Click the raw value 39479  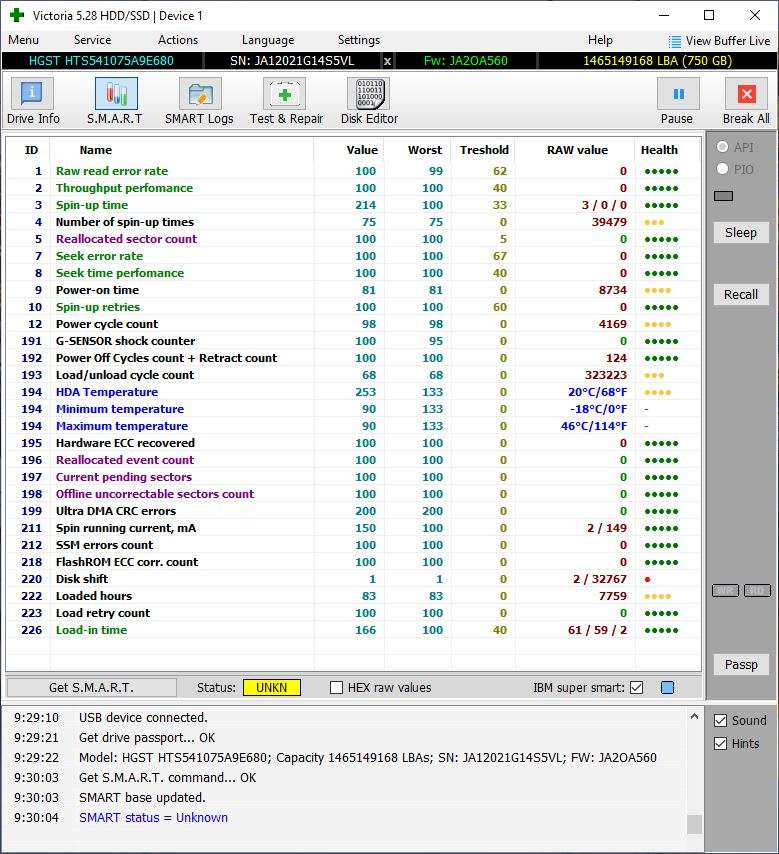point(609,222)
